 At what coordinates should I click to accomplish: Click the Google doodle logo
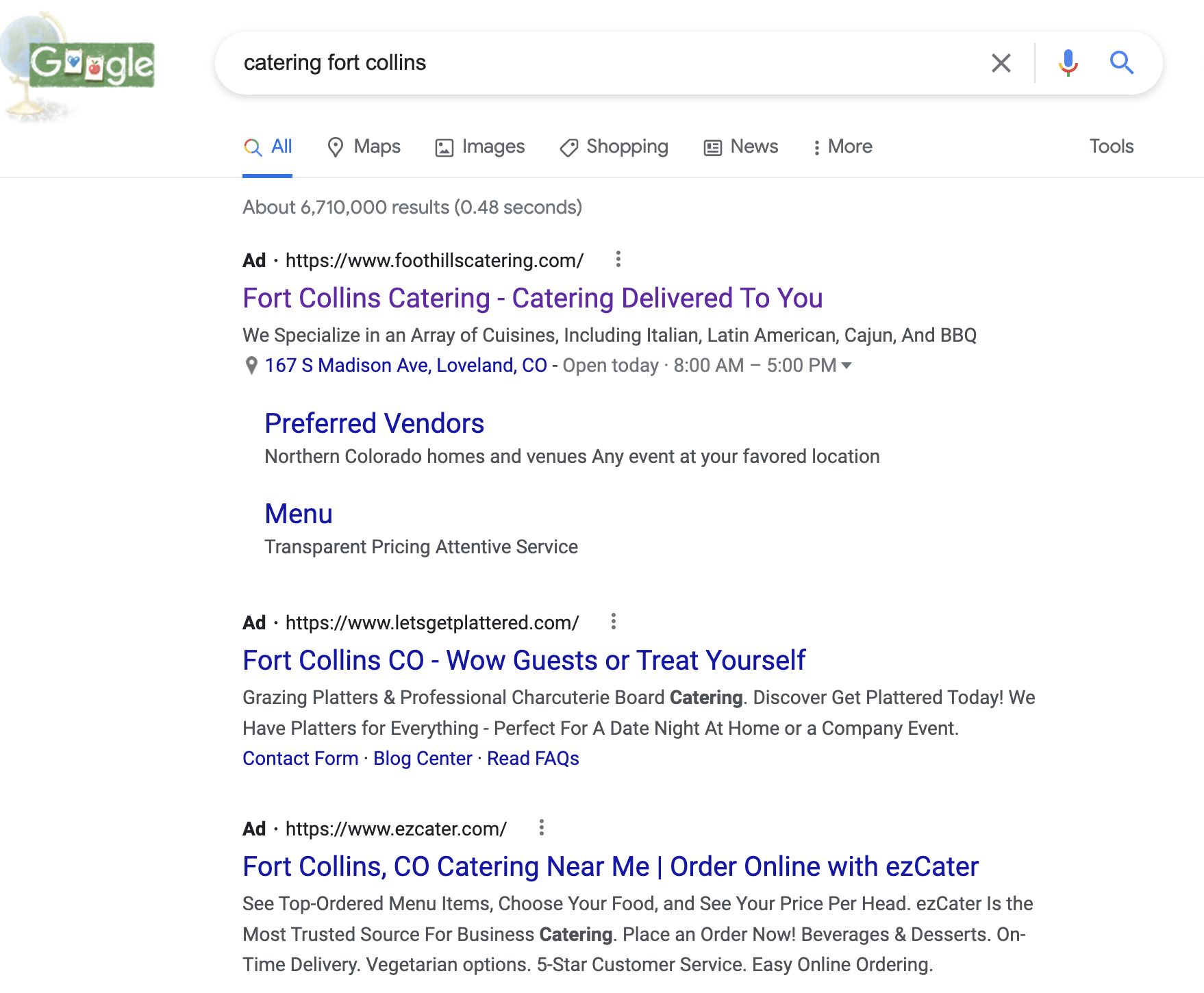(77, 66)
